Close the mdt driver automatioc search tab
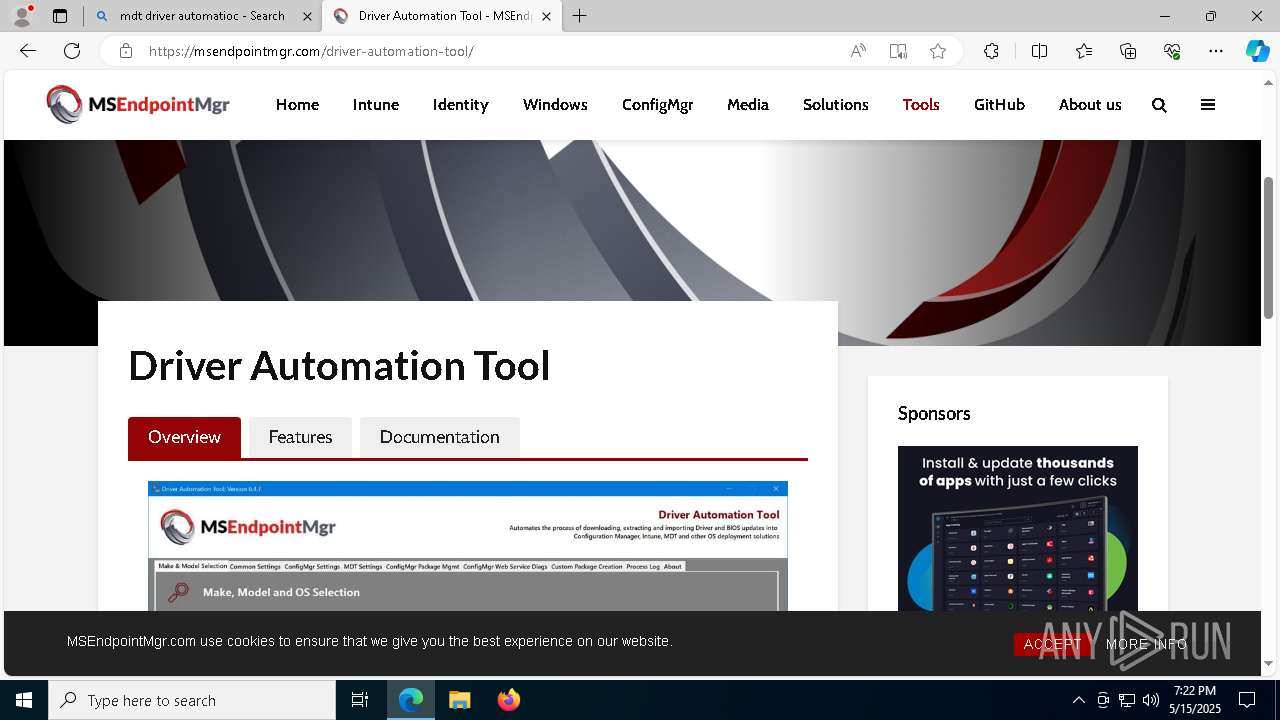The width and height of the screenshot is (1280, 720). (307, 16)
